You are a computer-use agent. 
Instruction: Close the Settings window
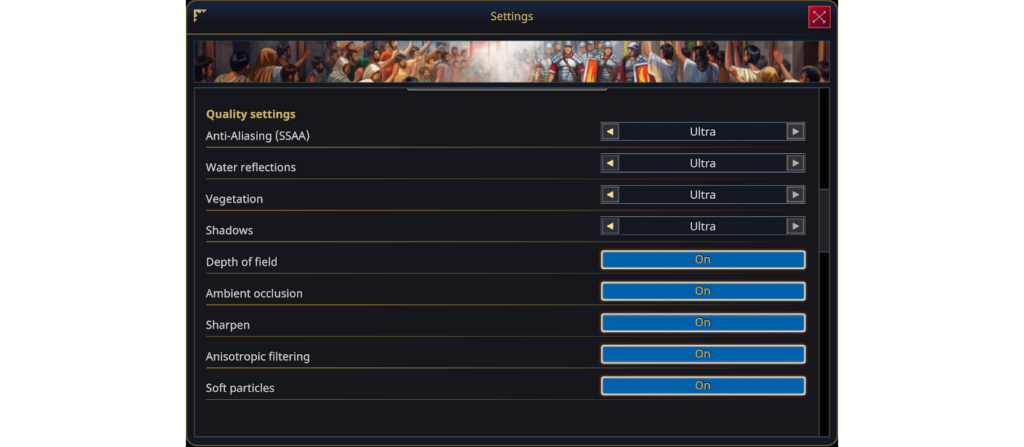[x=819, y=16]
